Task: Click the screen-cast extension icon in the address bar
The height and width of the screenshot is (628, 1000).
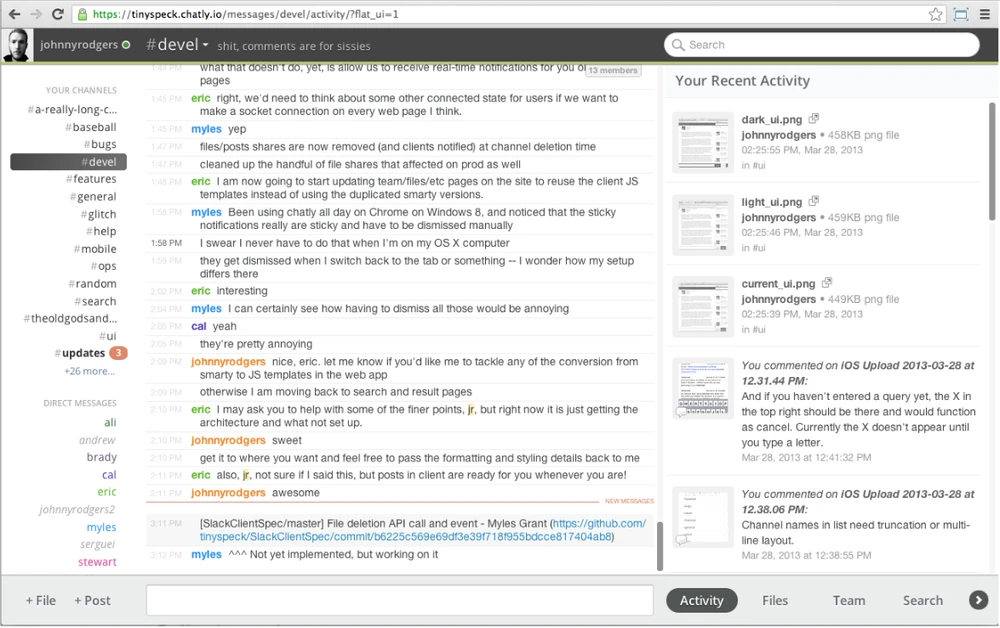Action: [960, 14]
